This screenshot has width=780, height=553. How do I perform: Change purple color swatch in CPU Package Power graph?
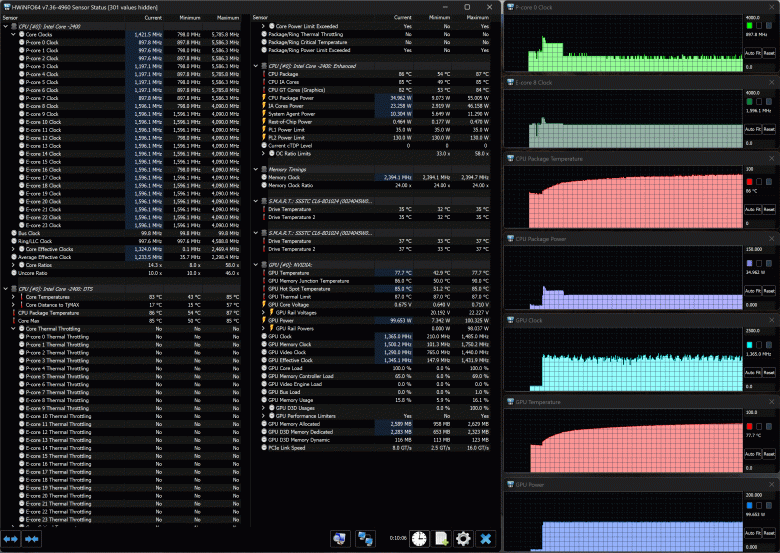[x=749, y=263]
